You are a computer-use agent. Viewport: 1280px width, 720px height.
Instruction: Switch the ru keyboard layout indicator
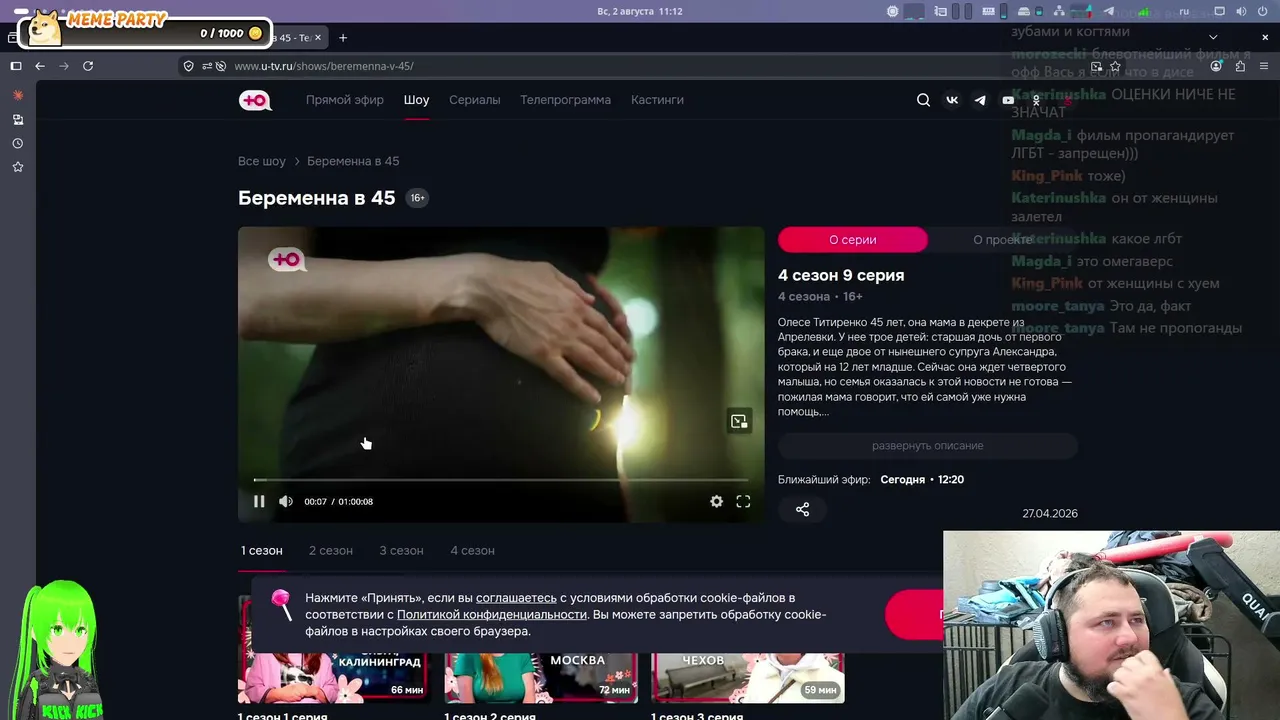click(x=1185, y=11)
